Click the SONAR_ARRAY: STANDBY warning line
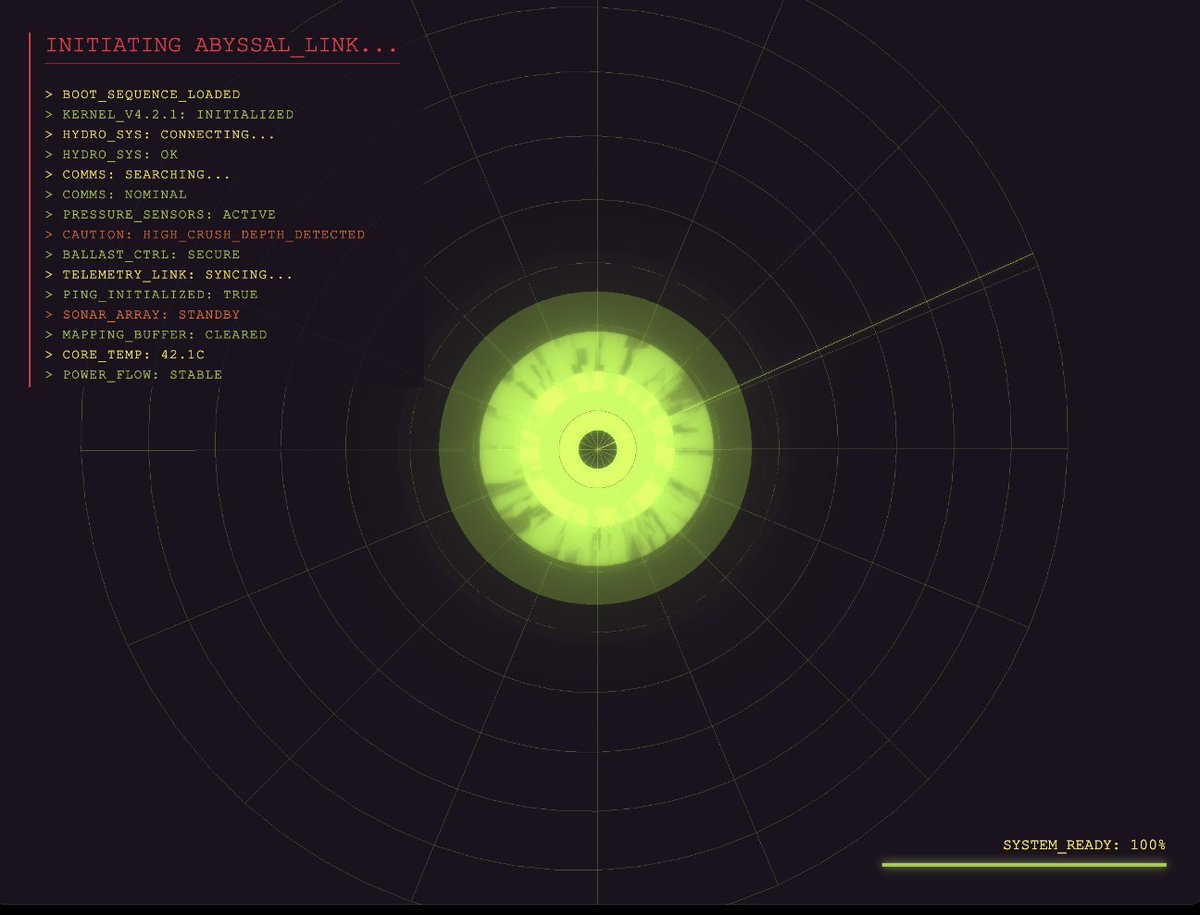 pos(143,315)
